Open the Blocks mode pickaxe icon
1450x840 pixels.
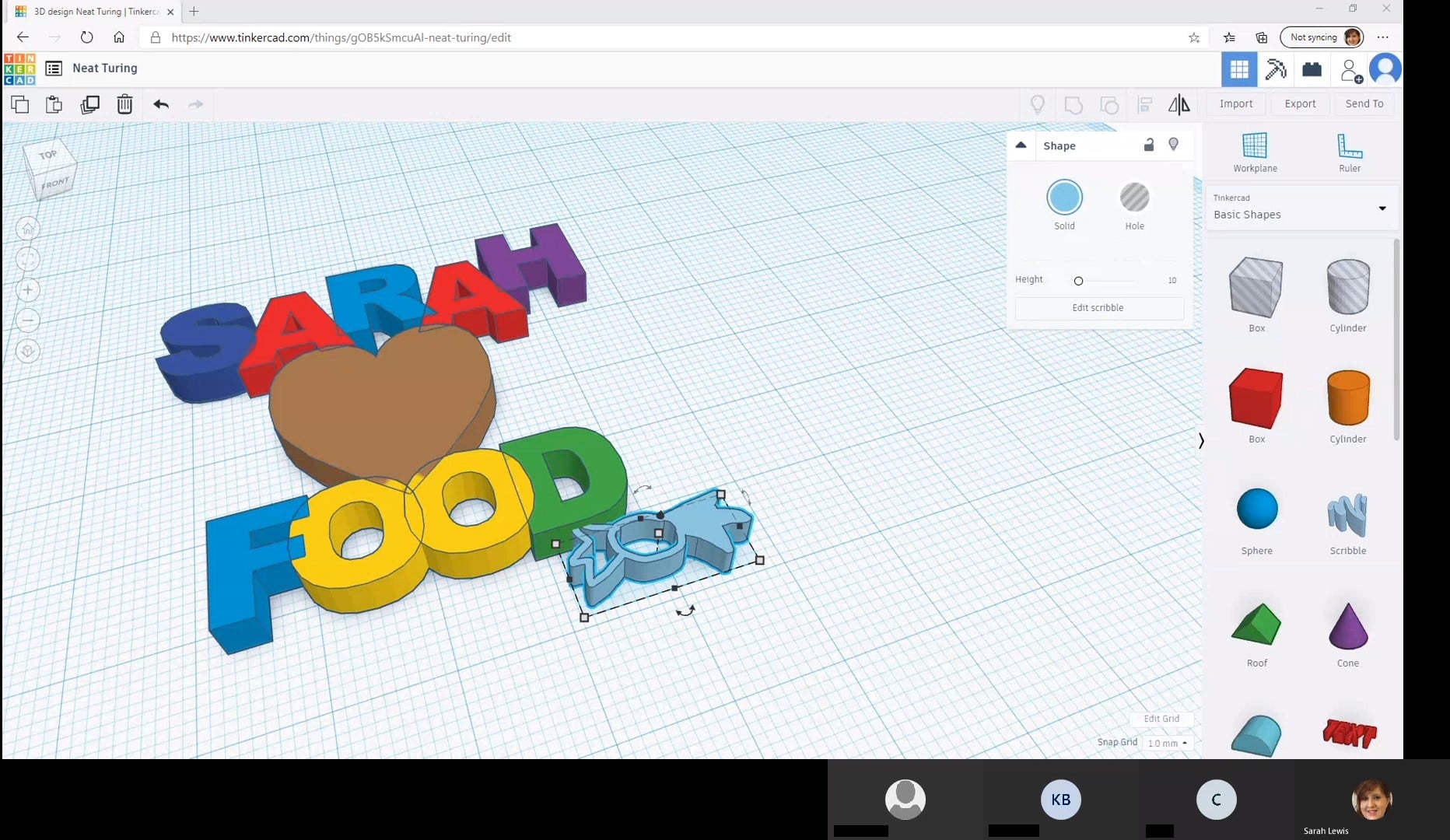tap(1276, 69)
